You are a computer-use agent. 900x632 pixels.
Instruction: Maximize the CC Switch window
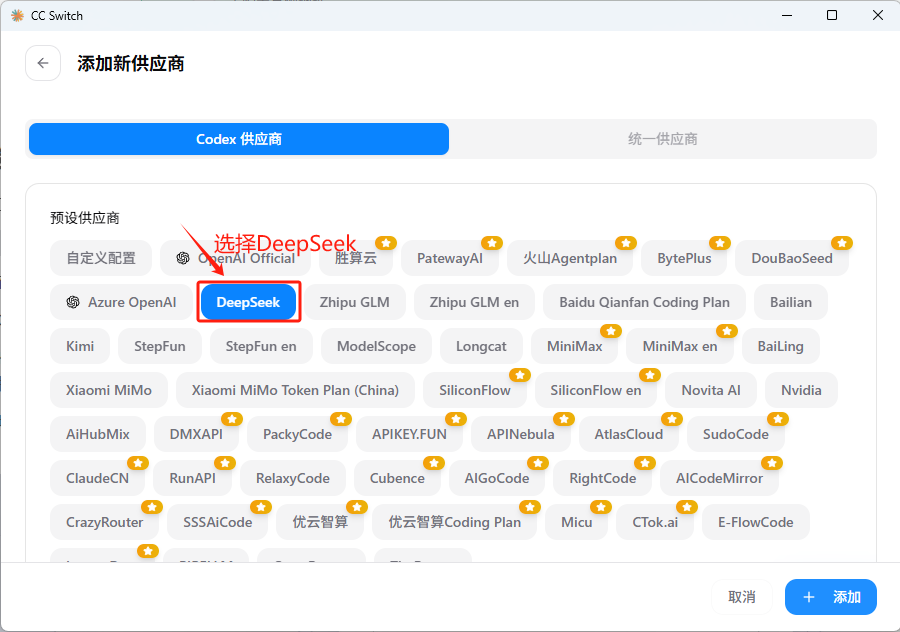[x=832, y=15]
